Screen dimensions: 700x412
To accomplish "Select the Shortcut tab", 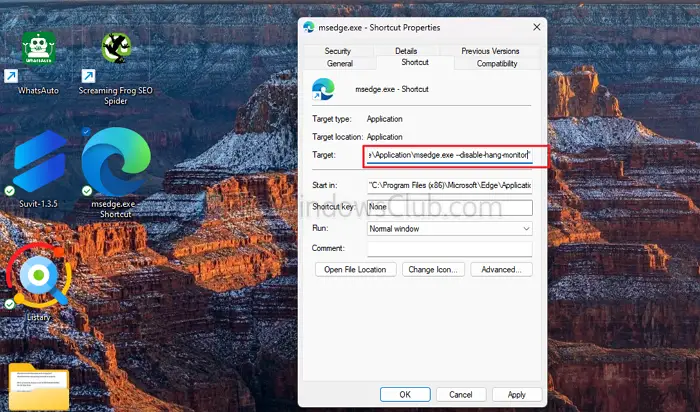I will point(415,62).
